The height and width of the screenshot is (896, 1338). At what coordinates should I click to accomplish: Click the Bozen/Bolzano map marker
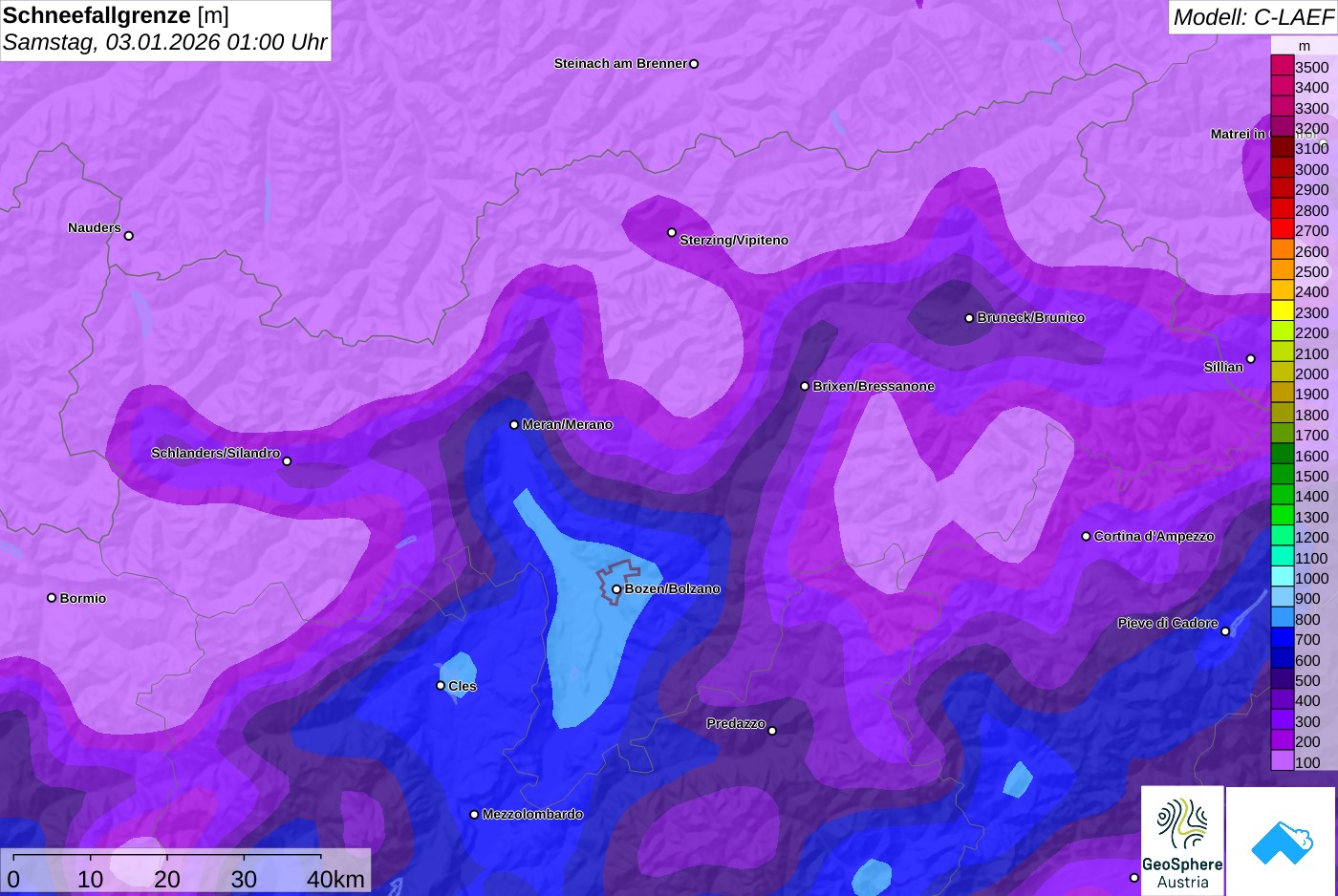point(616,589)
